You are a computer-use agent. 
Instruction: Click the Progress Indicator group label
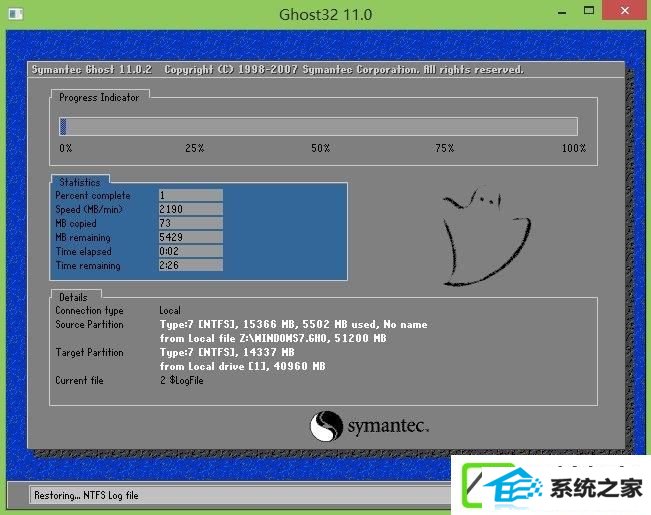pyautogui.click(x=99, y=98)
